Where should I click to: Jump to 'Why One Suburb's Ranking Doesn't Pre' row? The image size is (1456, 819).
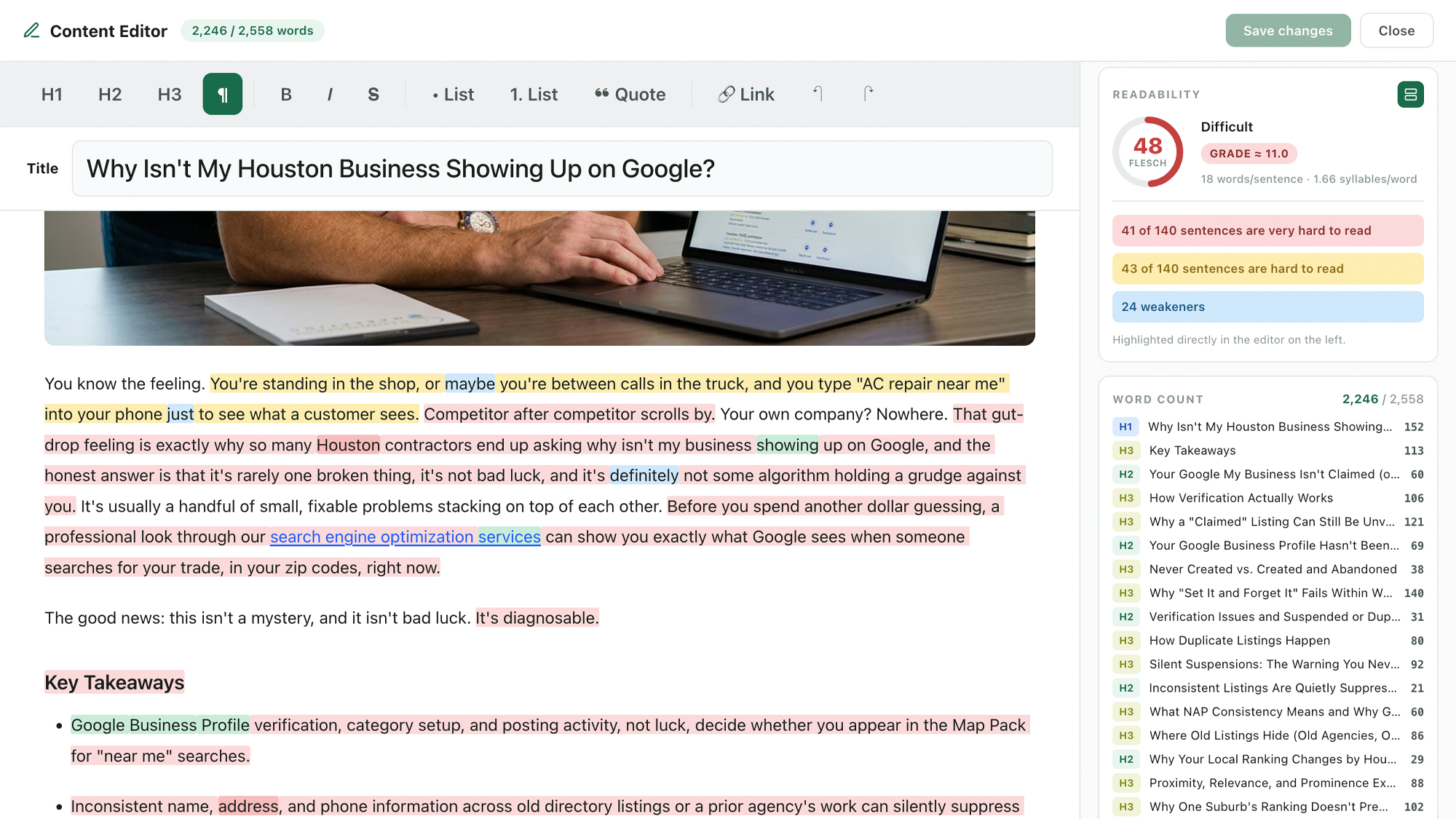[1267, 807]
